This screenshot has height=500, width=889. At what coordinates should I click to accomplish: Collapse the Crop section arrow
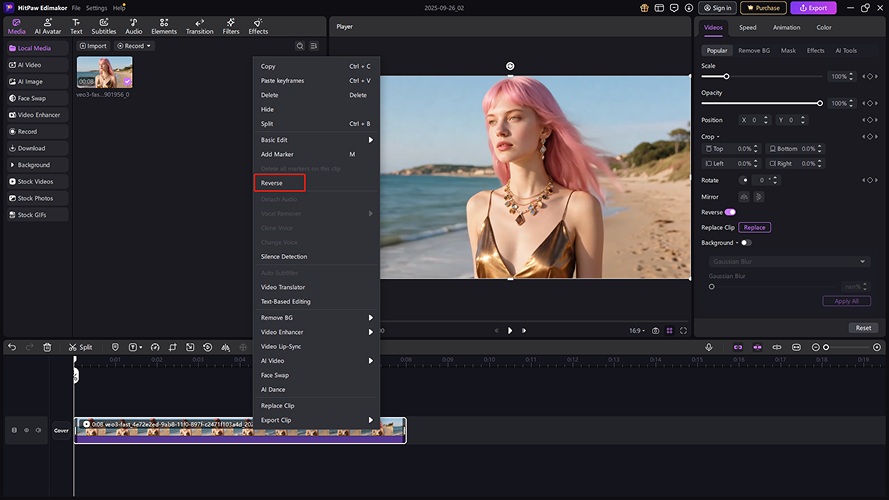(x=718, y=137)
